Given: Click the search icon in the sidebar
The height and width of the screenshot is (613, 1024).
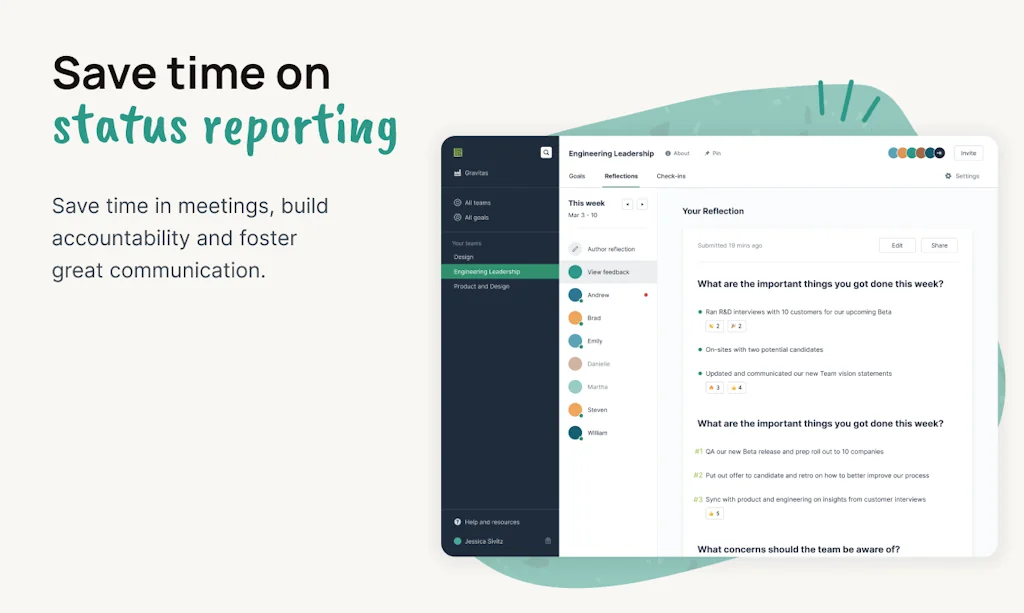Looking at the screenshot, I should click(x=545, y=153).
